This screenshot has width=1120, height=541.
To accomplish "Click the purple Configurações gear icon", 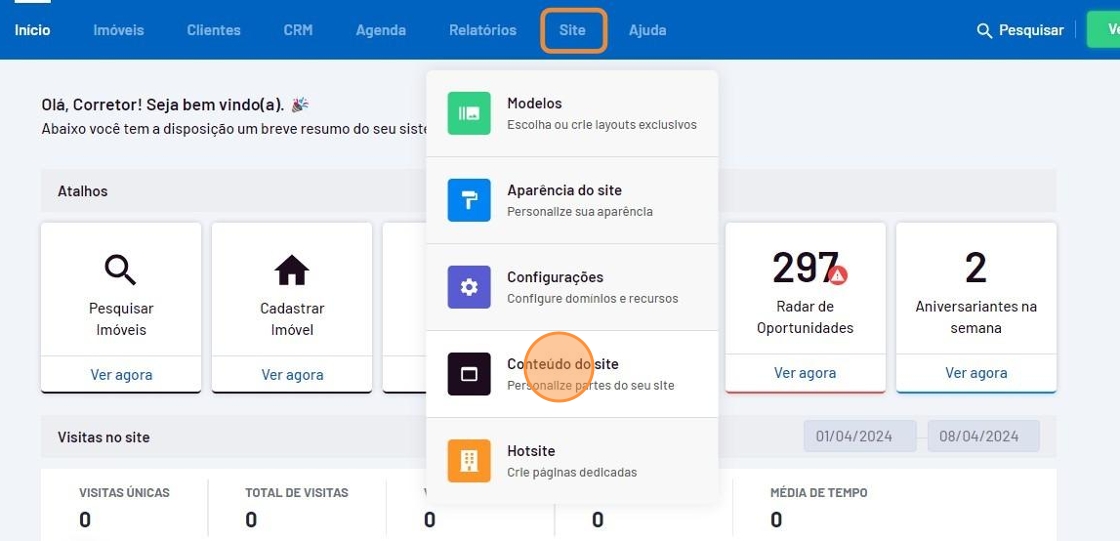I will [x=468, y=287].
